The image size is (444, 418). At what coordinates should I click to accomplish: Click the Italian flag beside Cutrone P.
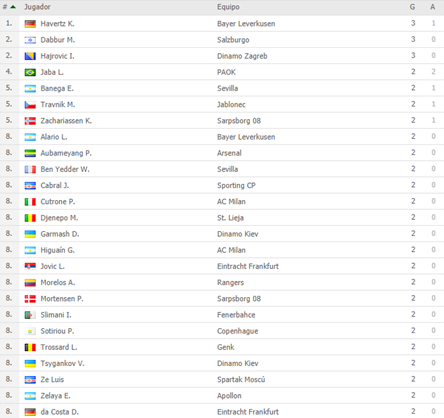(x=30, y=202)
